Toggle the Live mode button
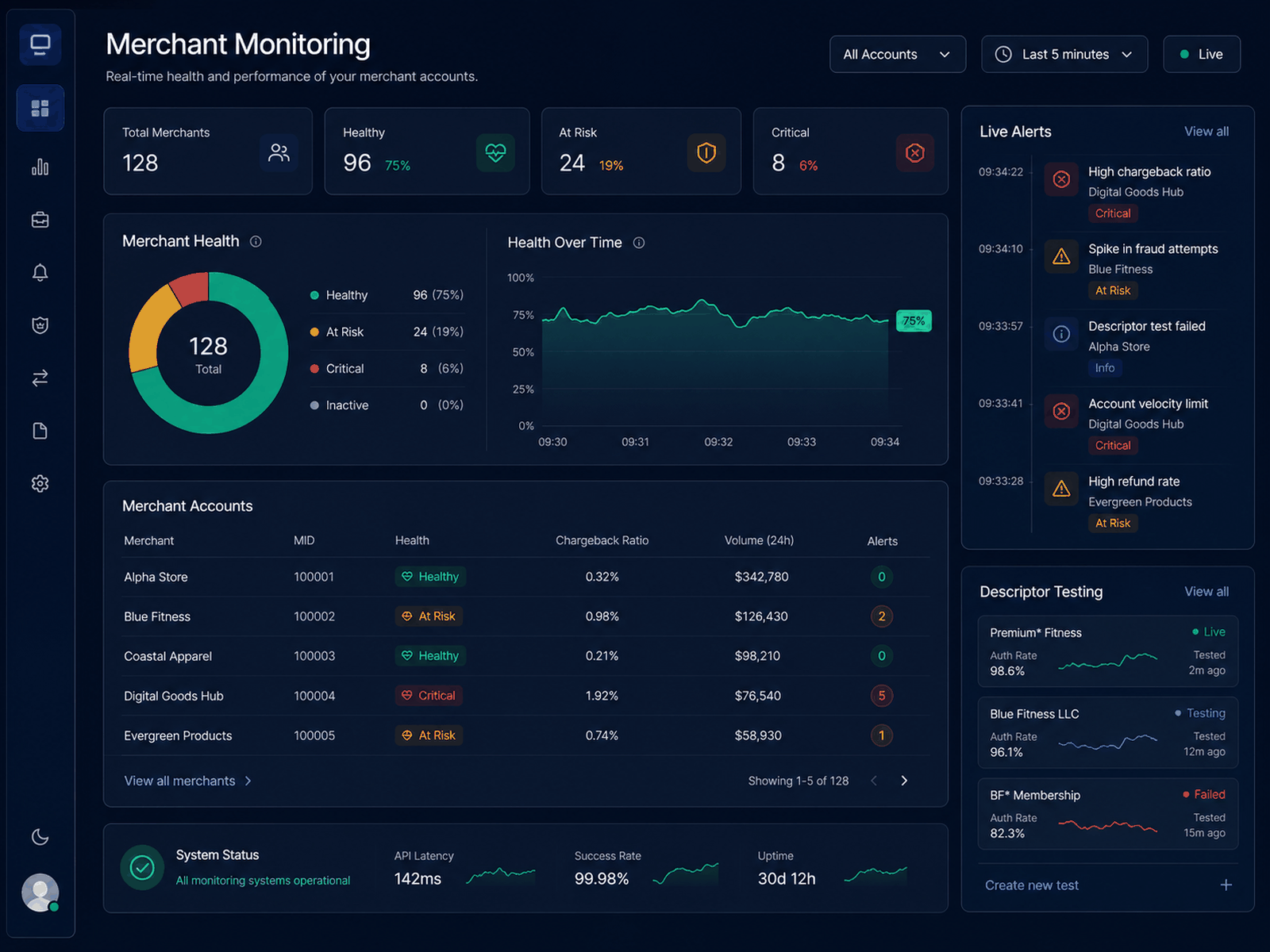 (x=1202, y=54)
